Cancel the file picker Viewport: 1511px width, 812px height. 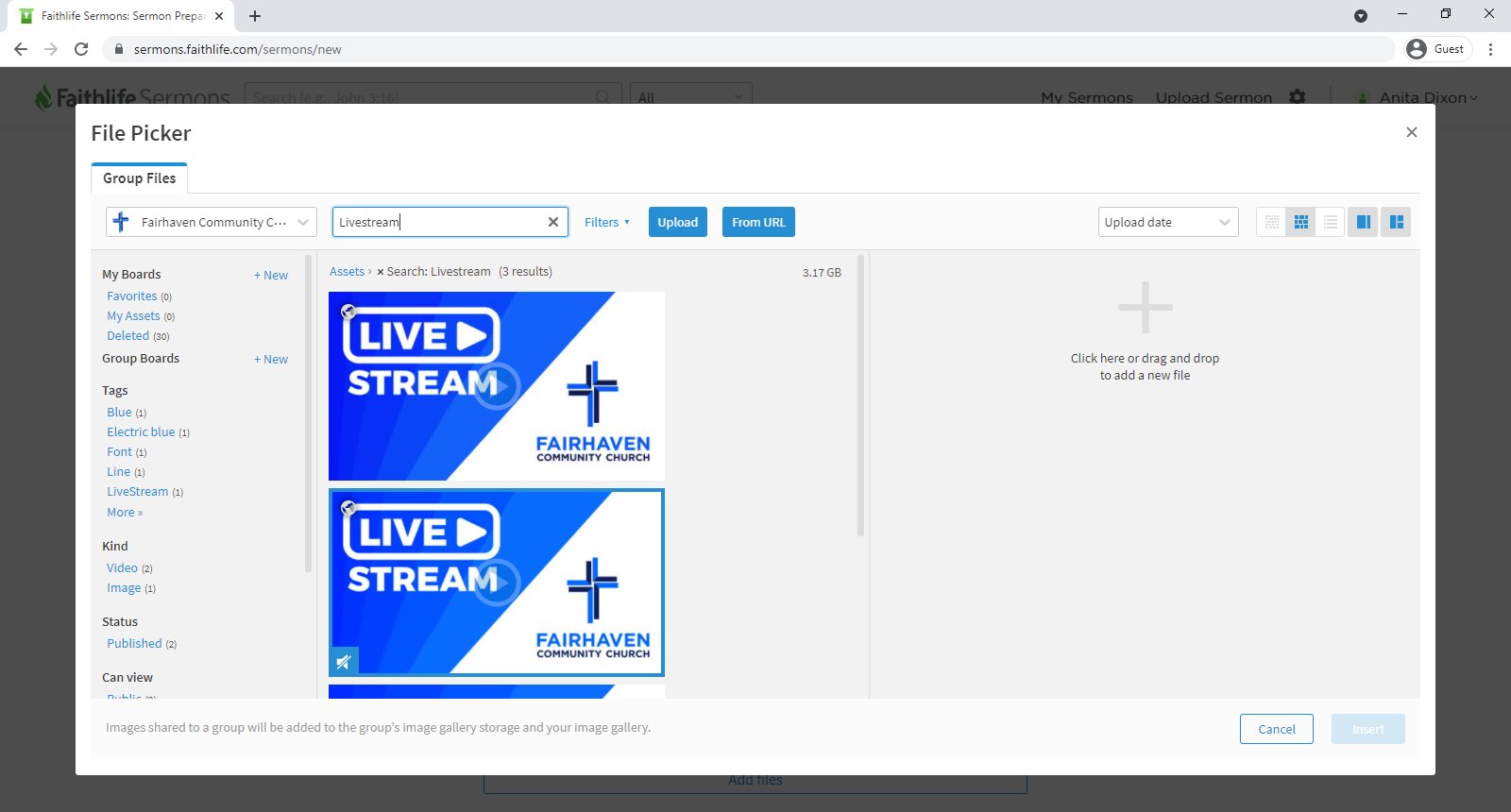[x=1277, y=729]
